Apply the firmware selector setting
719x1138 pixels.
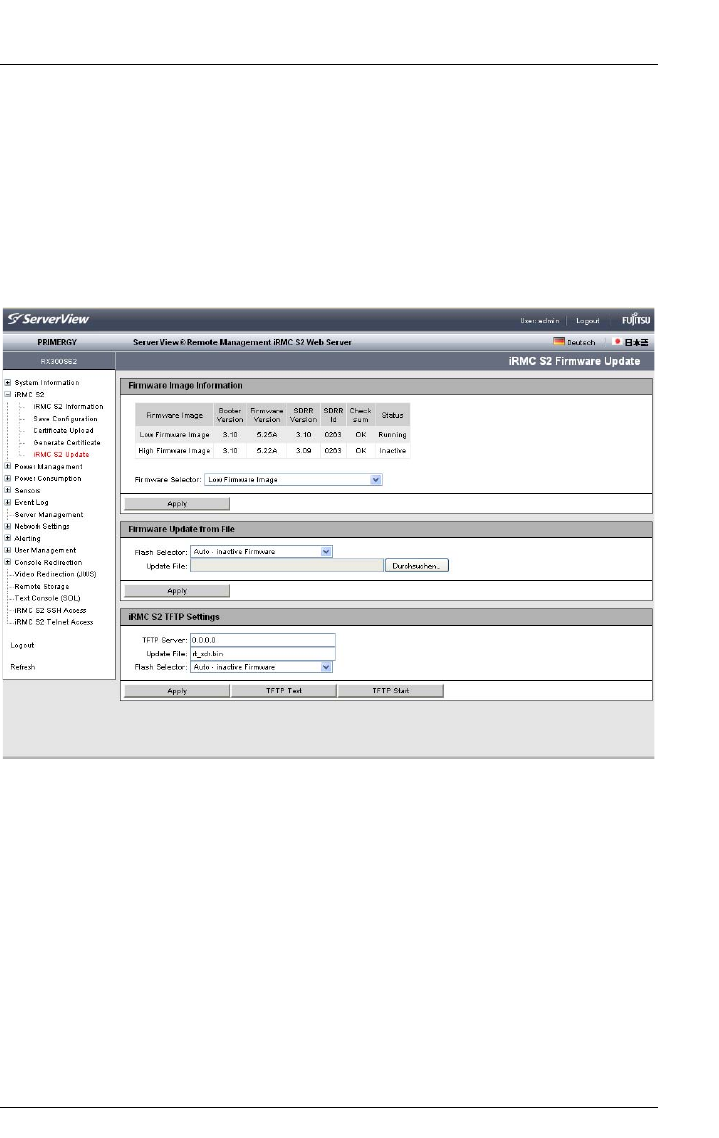pos(177,504)
